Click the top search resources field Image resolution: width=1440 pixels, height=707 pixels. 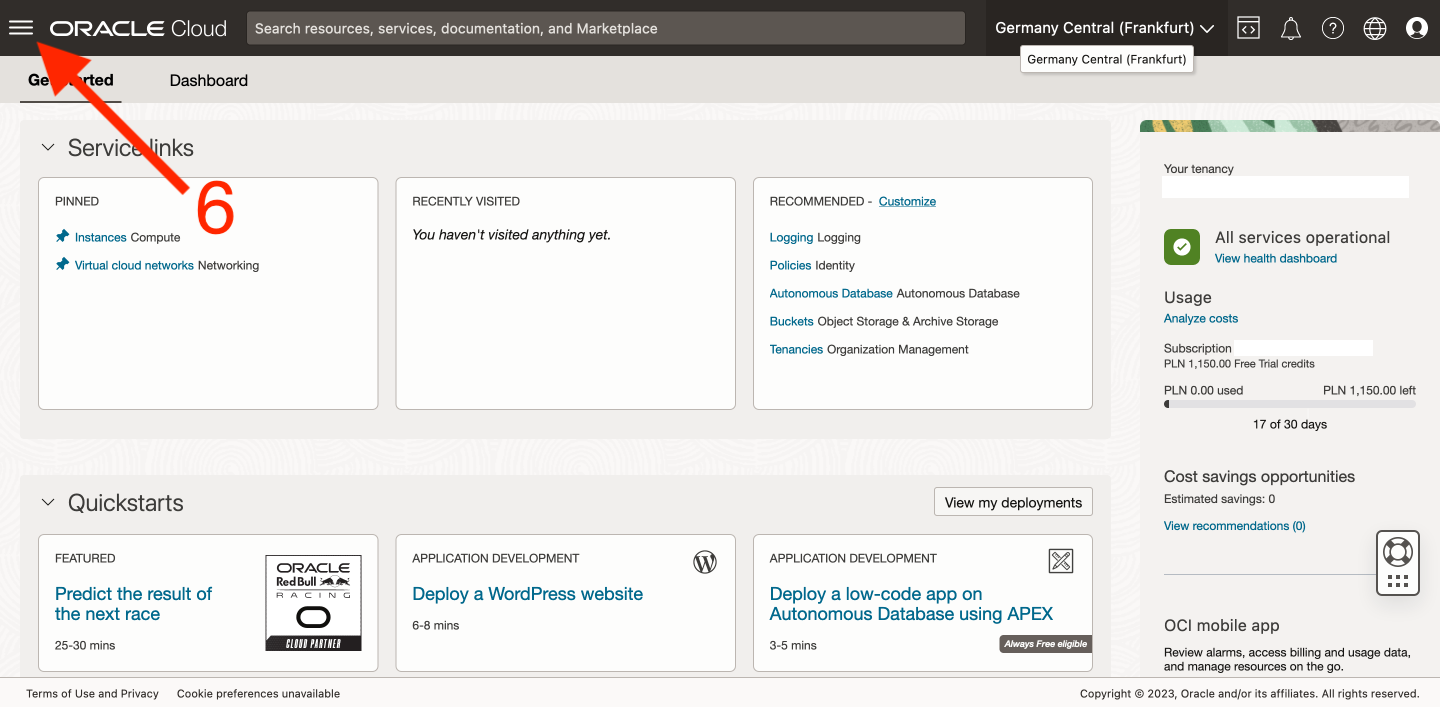click(605, 28)
